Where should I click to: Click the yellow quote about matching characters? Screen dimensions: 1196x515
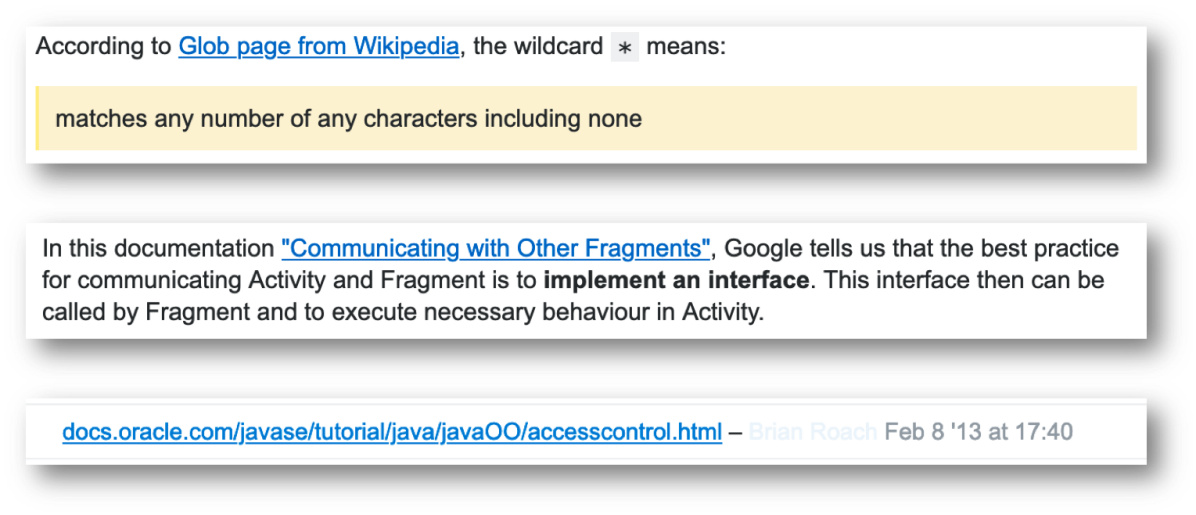coord(348,119)
